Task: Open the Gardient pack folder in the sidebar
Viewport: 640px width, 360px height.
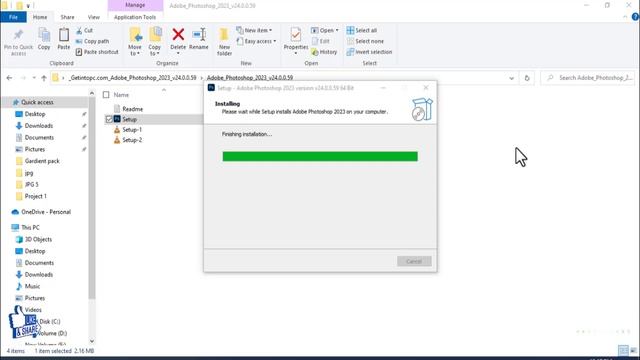Action: point(38,161)
